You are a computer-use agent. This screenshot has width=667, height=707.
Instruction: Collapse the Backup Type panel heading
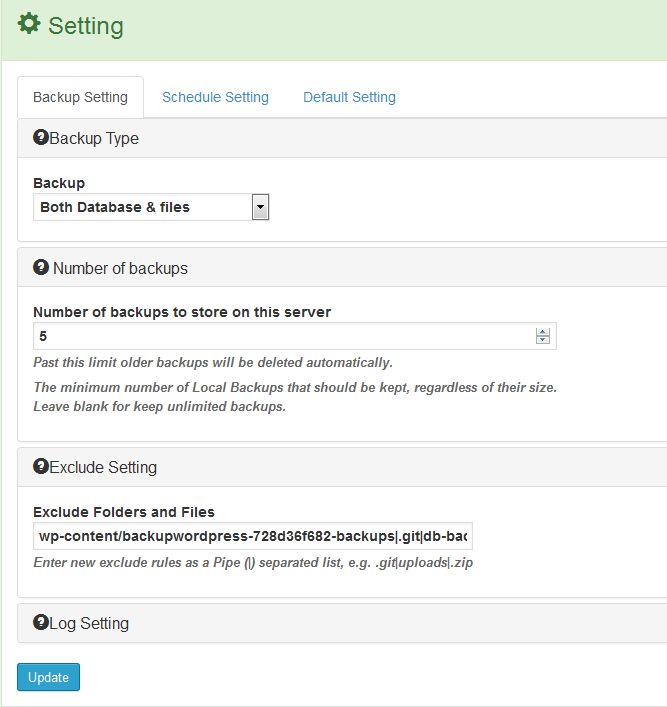coord(94,138)
